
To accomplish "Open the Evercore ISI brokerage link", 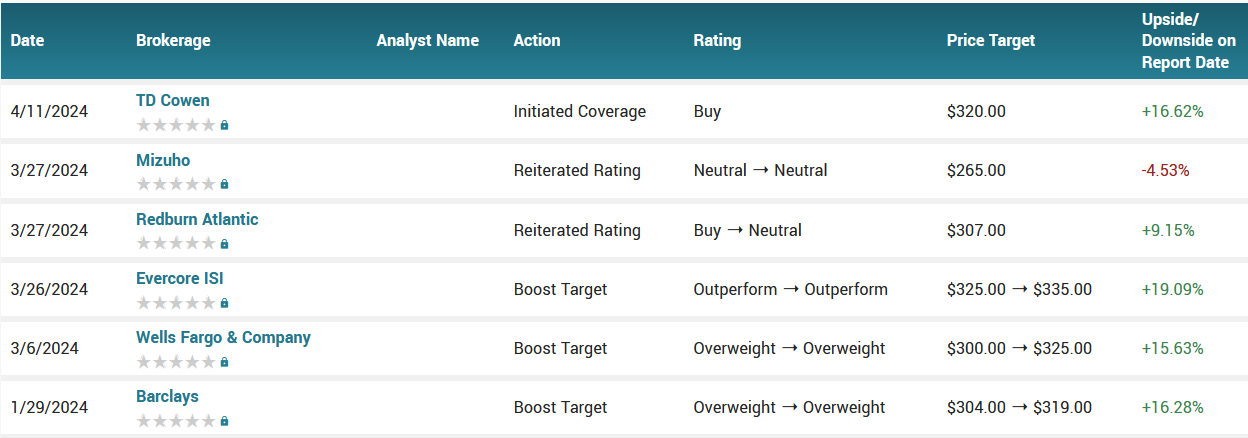I will 180,278.
